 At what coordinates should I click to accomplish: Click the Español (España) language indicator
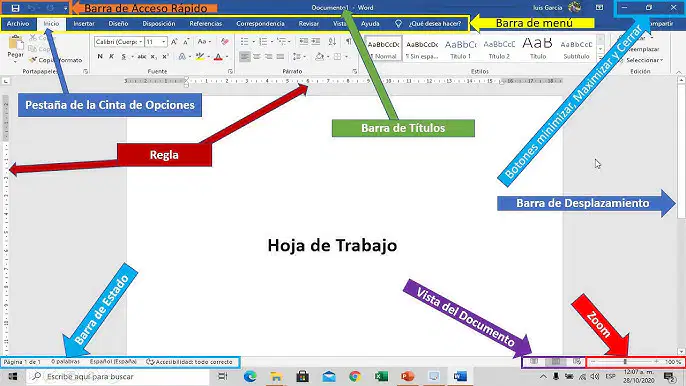113,361
